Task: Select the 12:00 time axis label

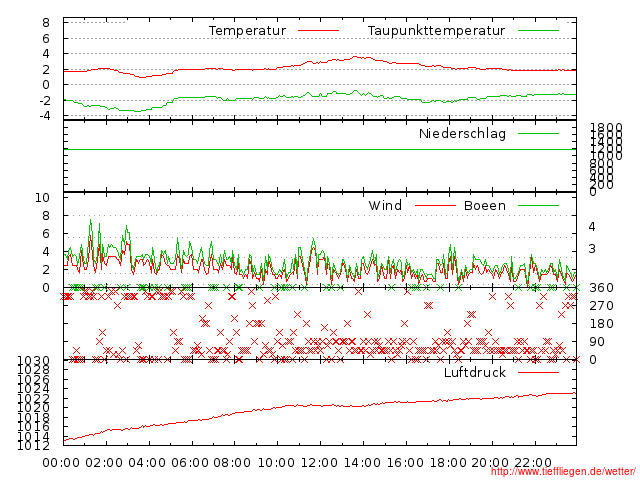Action: click(x=319, y=463)
